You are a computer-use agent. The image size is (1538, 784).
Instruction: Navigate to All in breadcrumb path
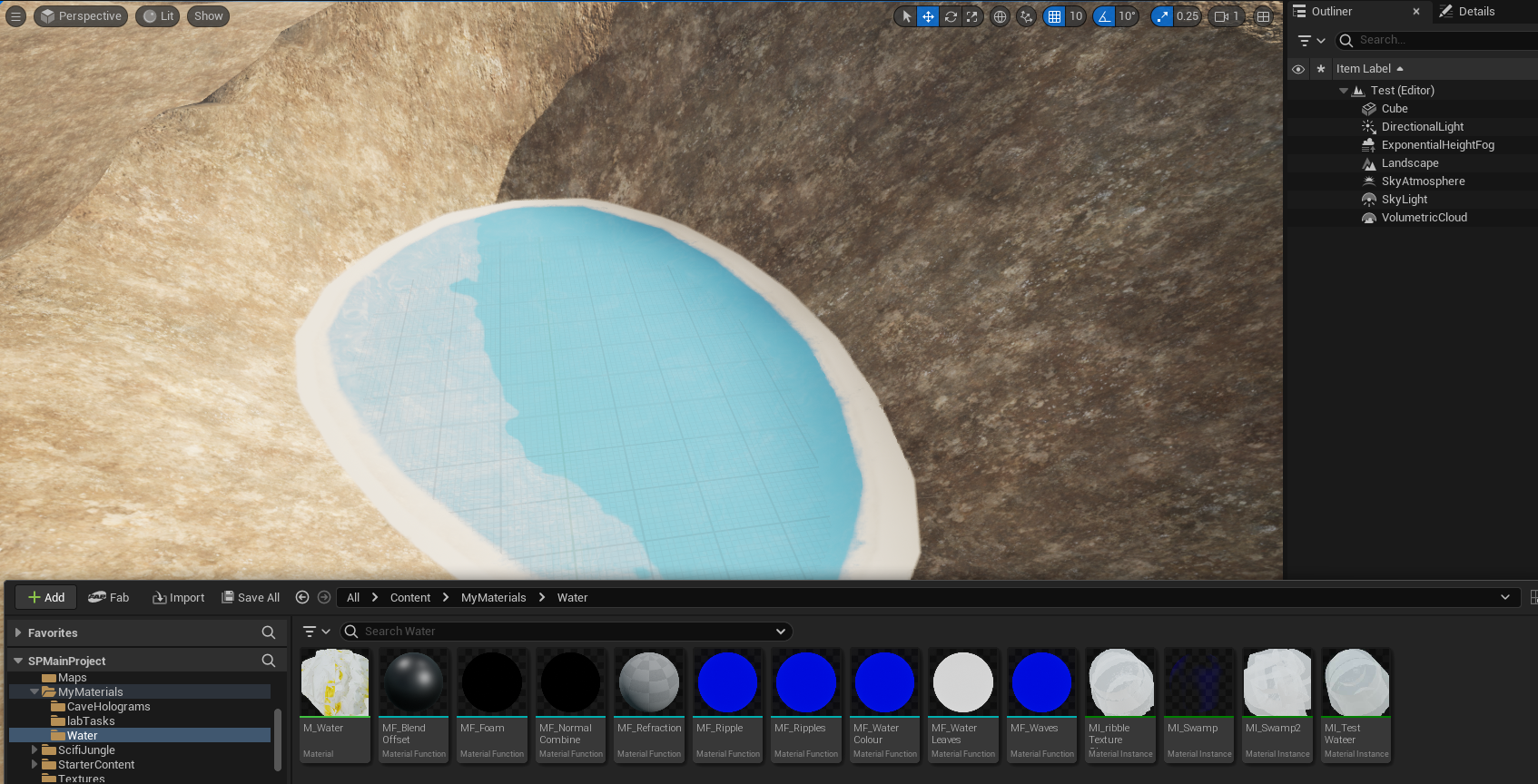tap(353, 597)
